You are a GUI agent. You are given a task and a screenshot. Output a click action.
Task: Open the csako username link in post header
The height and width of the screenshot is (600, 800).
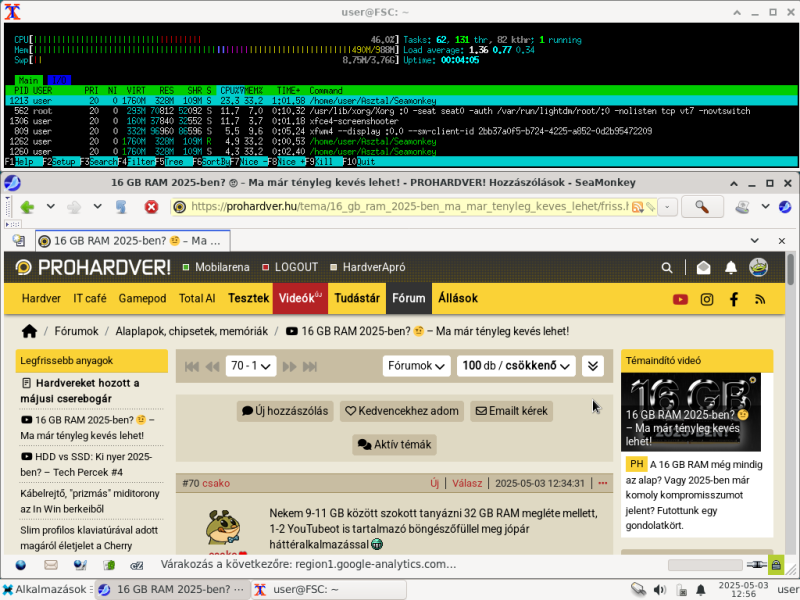click(216, 483)
